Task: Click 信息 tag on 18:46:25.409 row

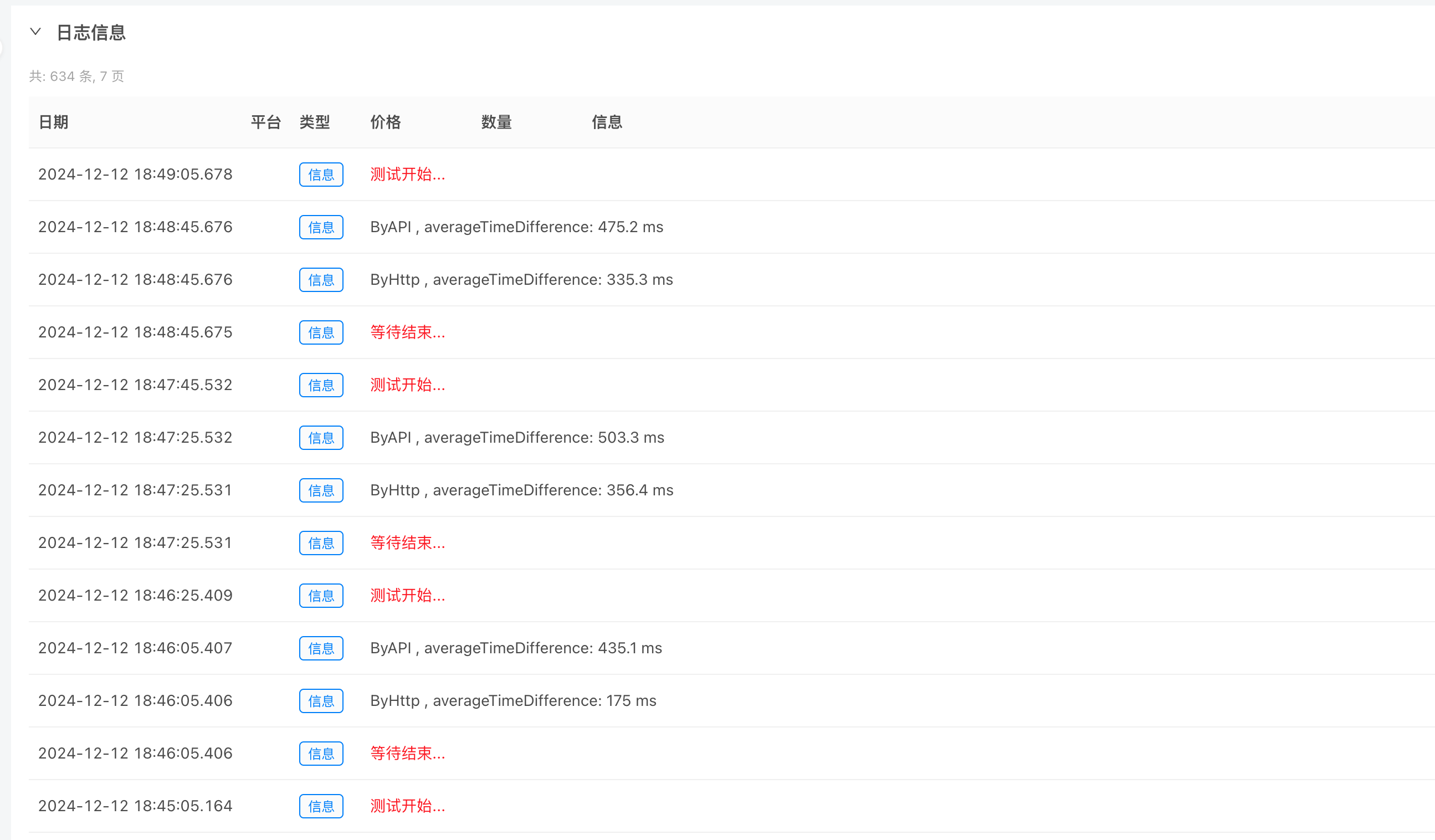Action: pos(321,596)
